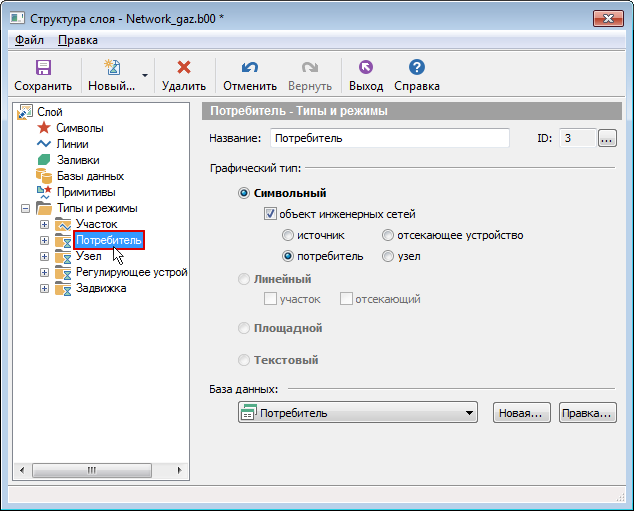Click the New (Новый) toolbar icon

point(112,68)
